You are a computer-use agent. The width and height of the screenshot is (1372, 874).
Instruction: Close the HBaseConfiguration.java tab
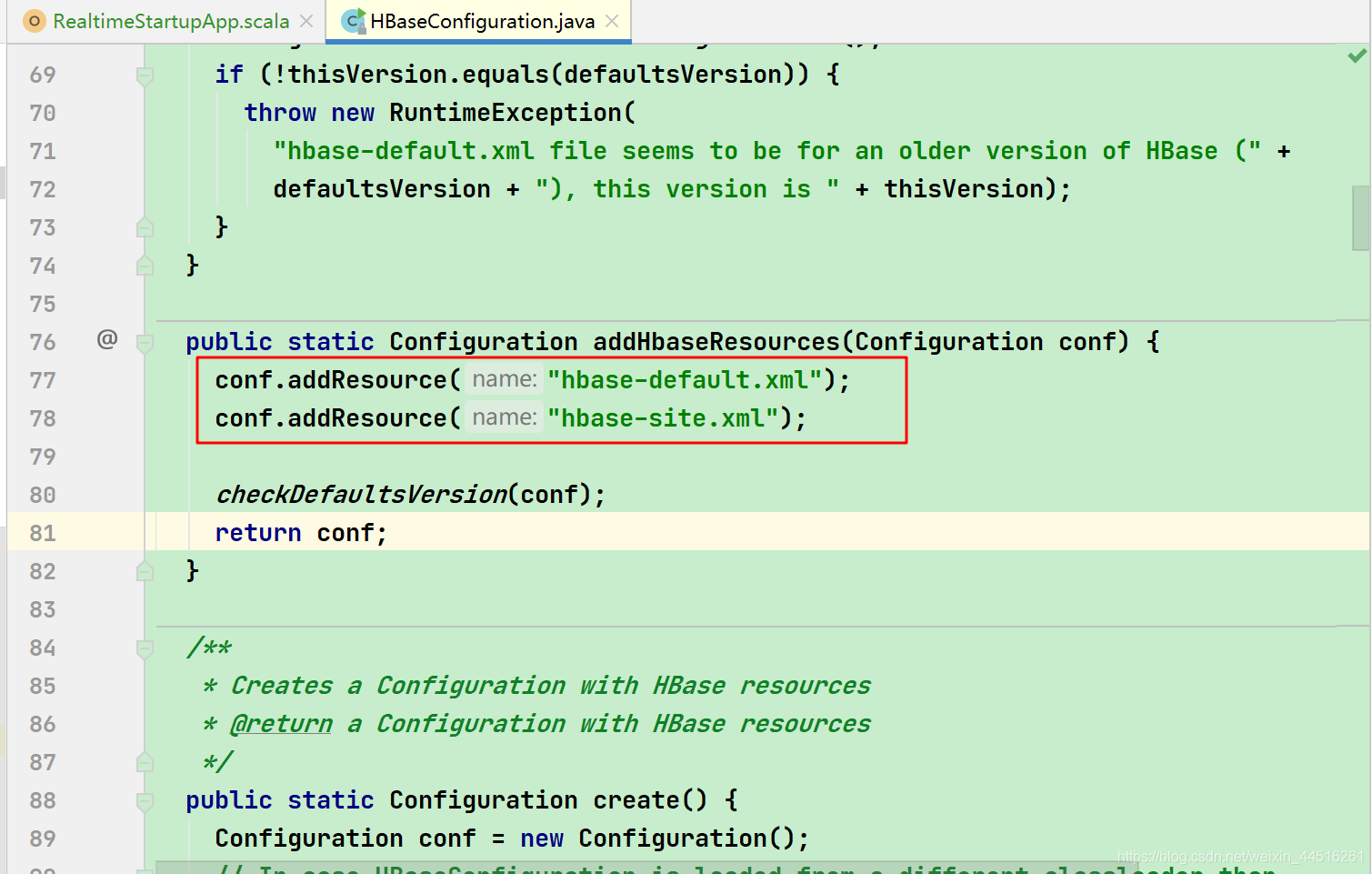click(612, 20)
